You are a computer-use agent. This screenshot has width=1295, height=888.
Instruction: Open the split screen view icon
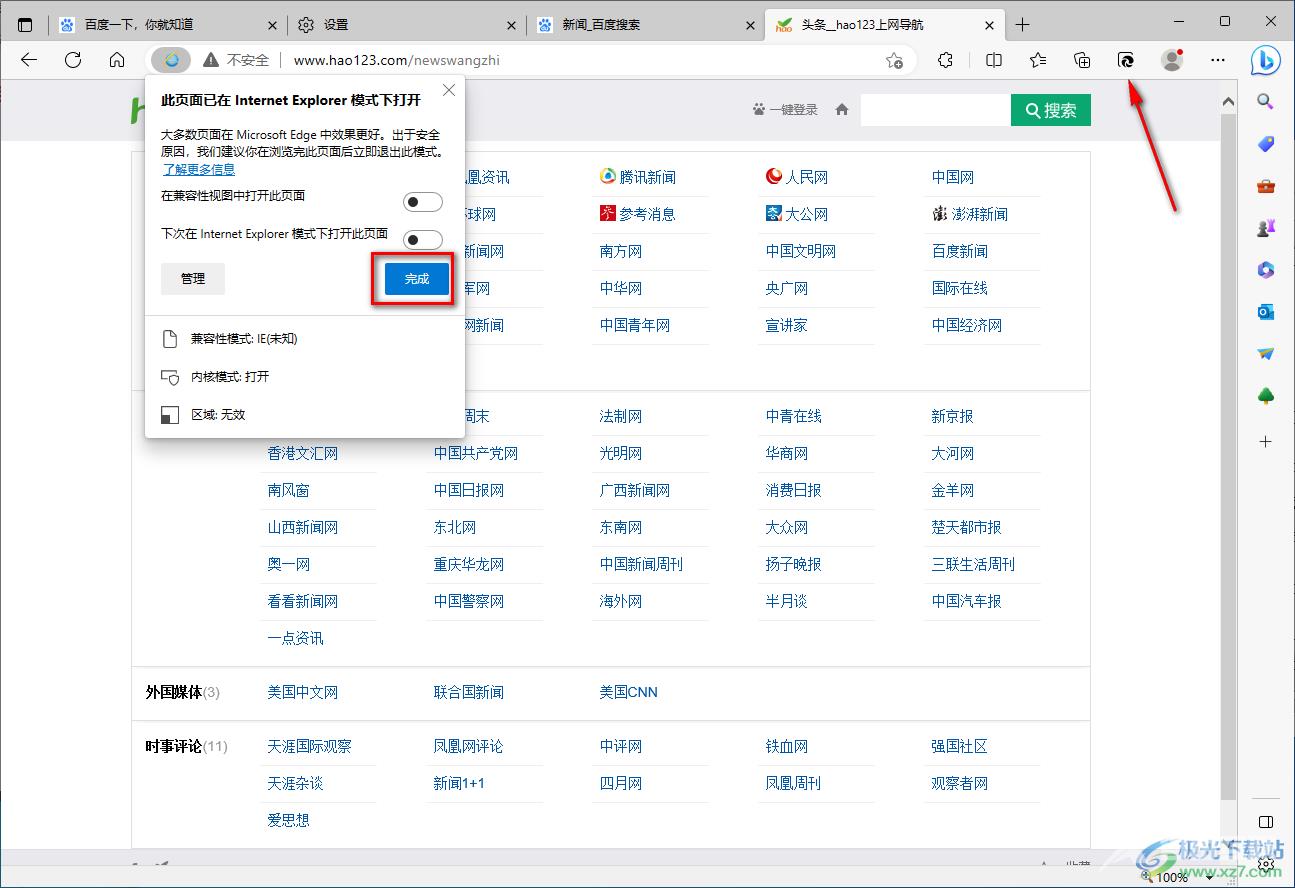994,60
